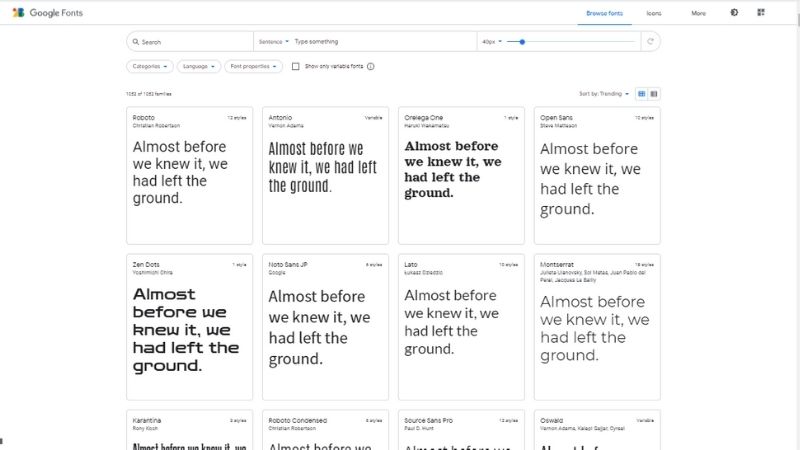Image resolution: width=800 pixels, height=450 pixels.
Task: Click the Type something preview text field
Action: coord(380,42)
